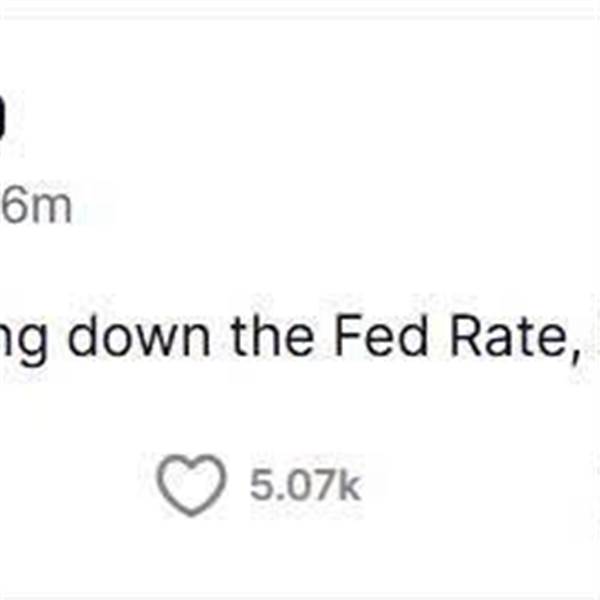The width and height of the screenshot is (600, 600).
Task: Open the 5.07k likes count
Action: tap(305, 485)
